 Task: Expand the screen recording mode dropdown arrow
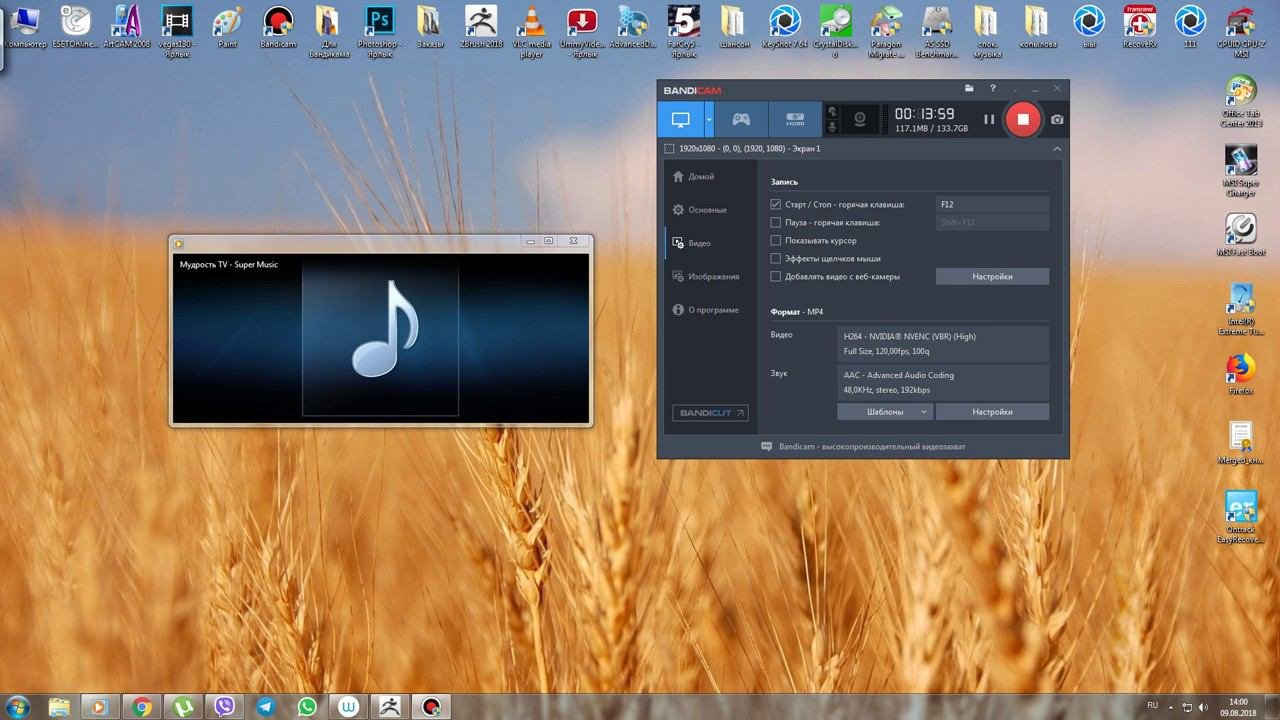709,120
